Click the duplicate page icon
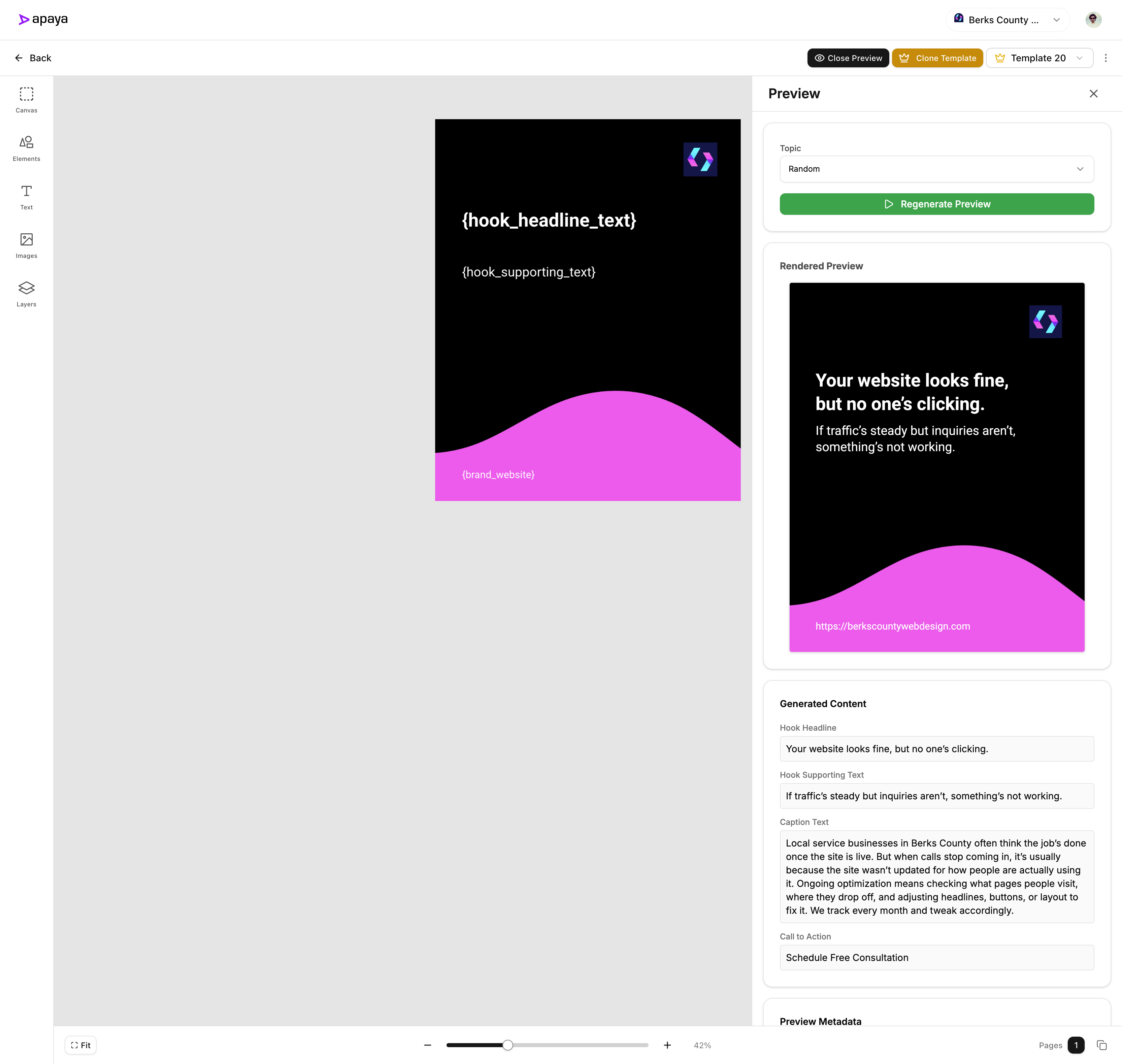Screen dimensions: 1122x1064 coord(1101,1045)
